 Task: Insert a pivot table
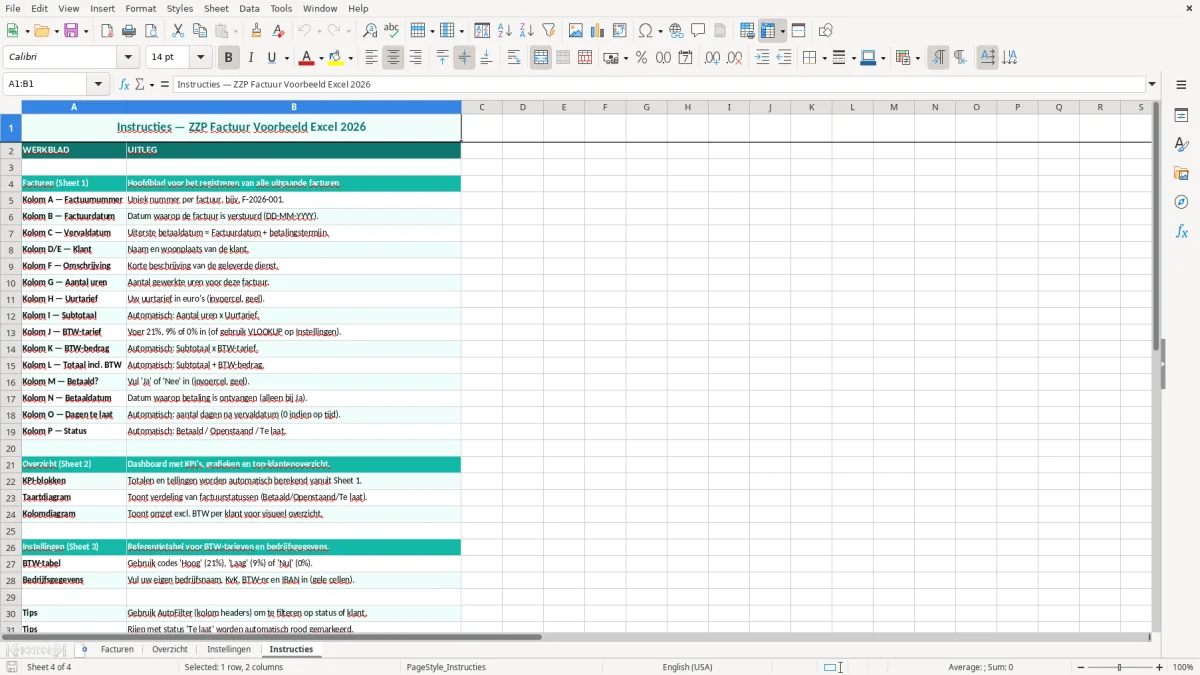pos(619,31)
